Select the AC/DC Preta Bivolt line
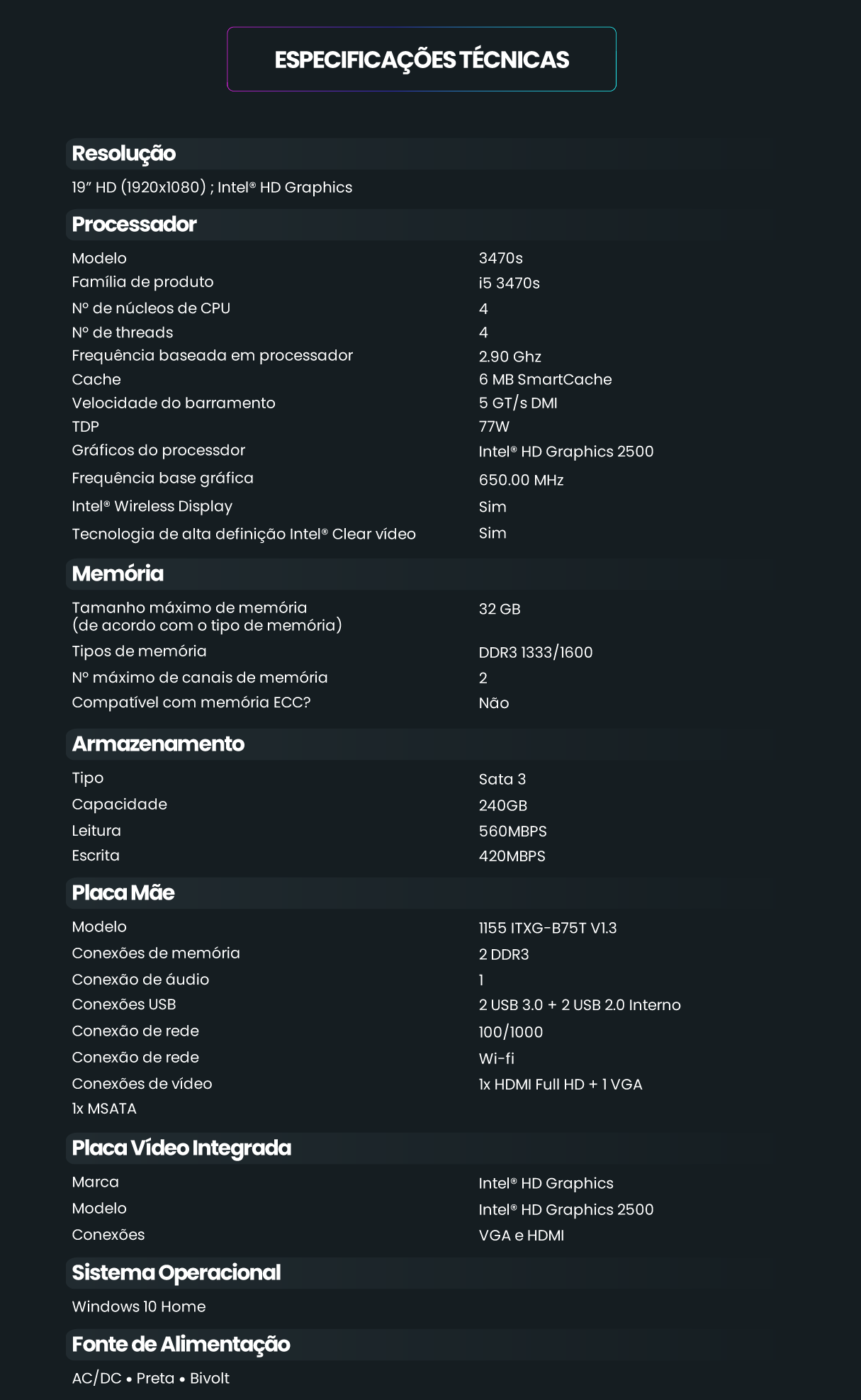The height and width of the screenshot is (1400, 861). [x=151, y=1378]
